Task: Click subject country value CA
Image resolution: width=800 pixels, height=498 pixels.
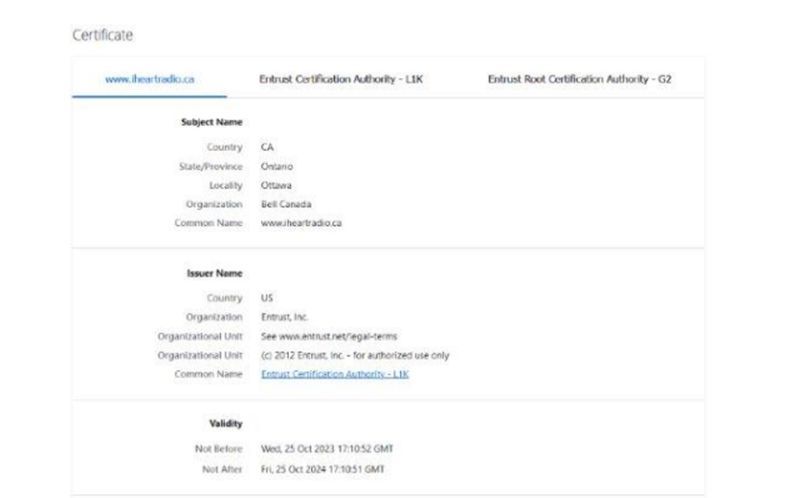Action: tap(267, 147)
